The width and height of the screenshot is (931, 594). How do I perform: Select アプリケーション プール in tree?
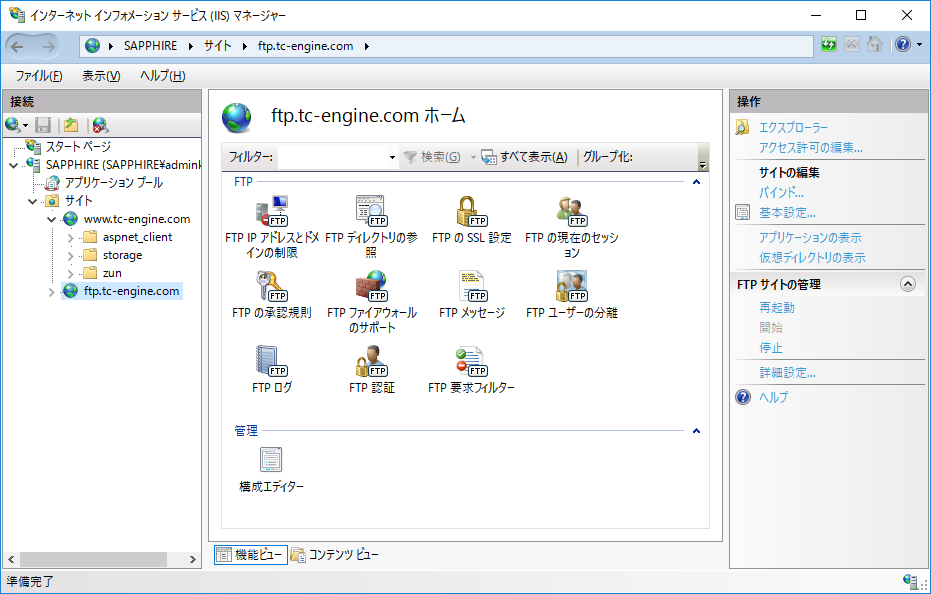(114, 183)
